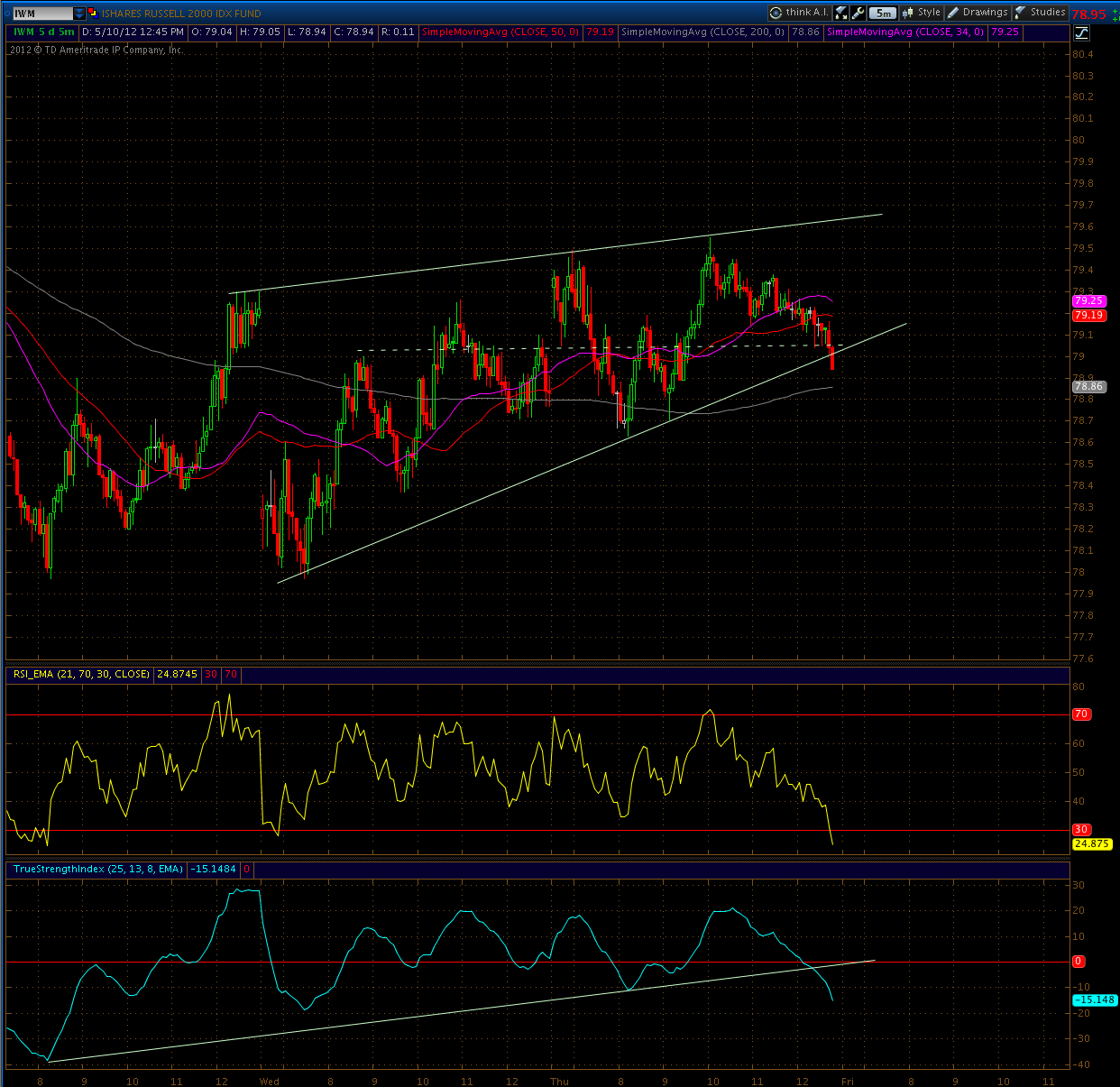
Task: Open company profile colored-squares icon beside symbol
Action: (92, 13)
